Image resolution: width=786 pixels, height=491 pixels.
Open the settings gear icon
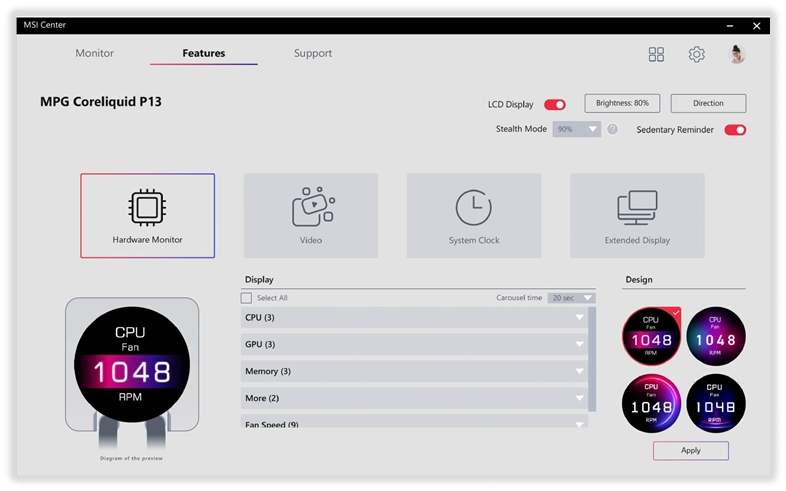pos(696,54)
